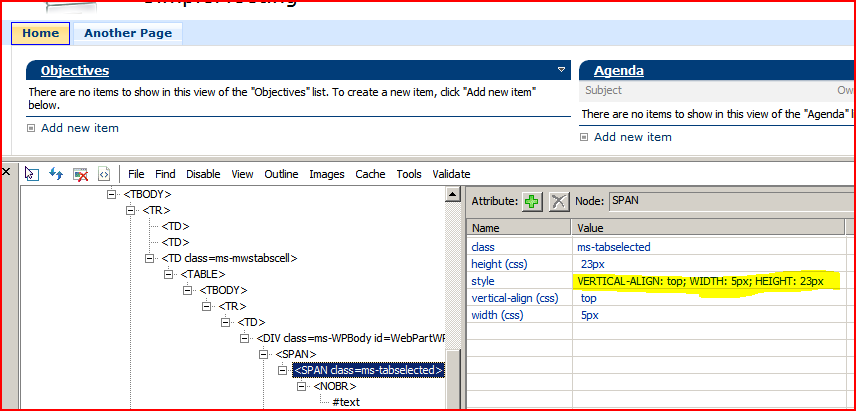This screenshot has height=411, width=856.
Task: Click the Agenda web part title link
Action: 618,71
